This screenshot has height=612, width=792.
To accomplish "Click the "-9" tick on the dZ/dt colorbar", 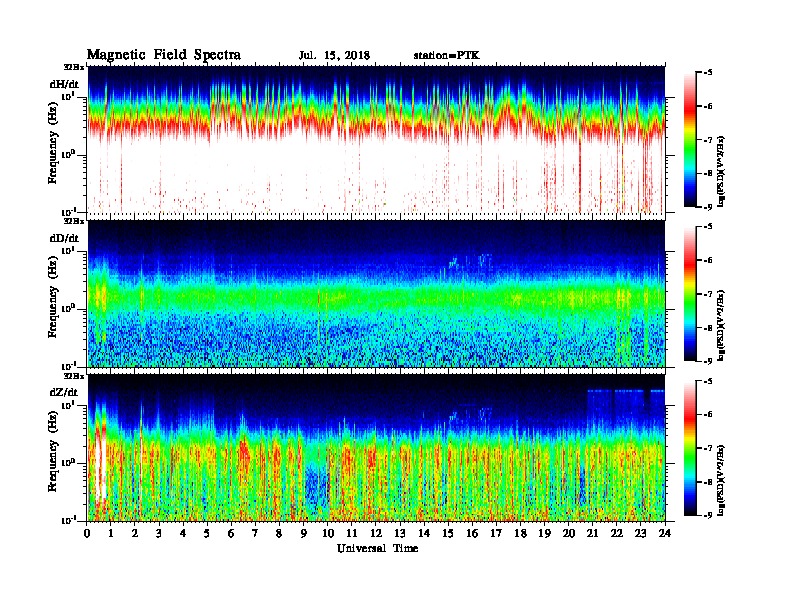I will (707, 515).
